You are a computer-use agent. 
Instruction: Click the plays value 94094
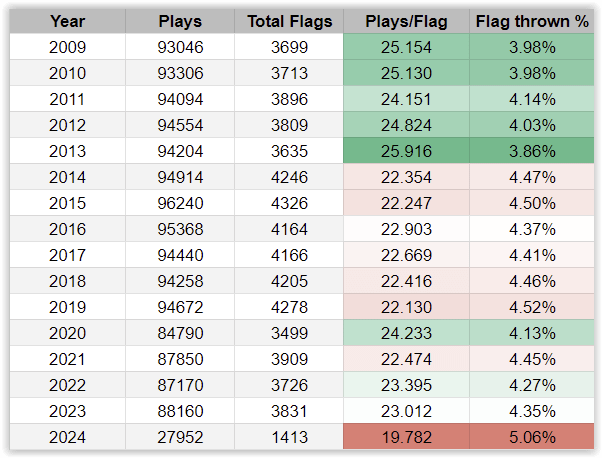pyautogui.click(x=180, y=99)
